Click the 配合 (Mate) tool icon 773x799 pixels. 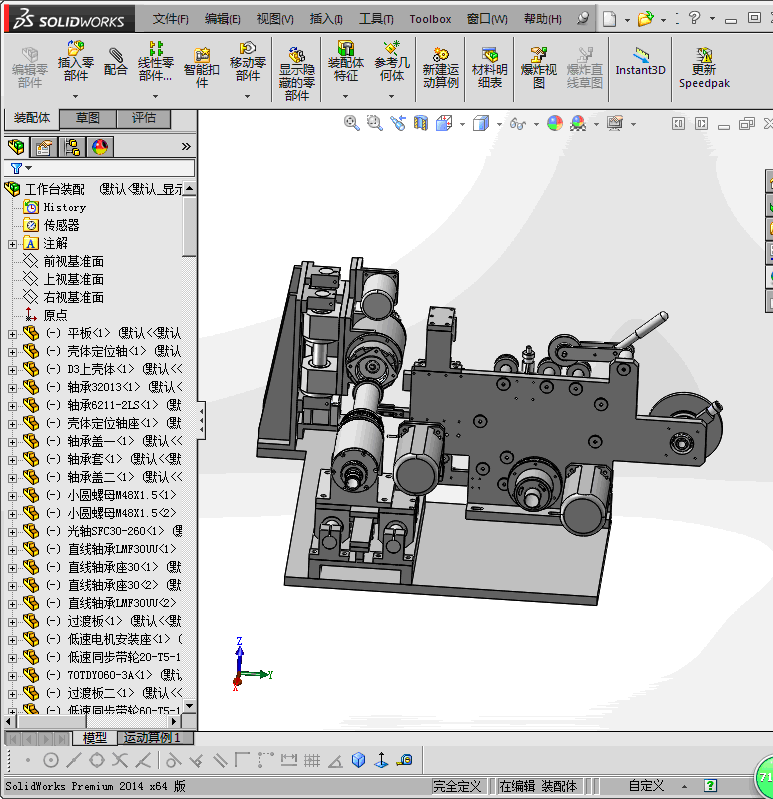point(116,60)
